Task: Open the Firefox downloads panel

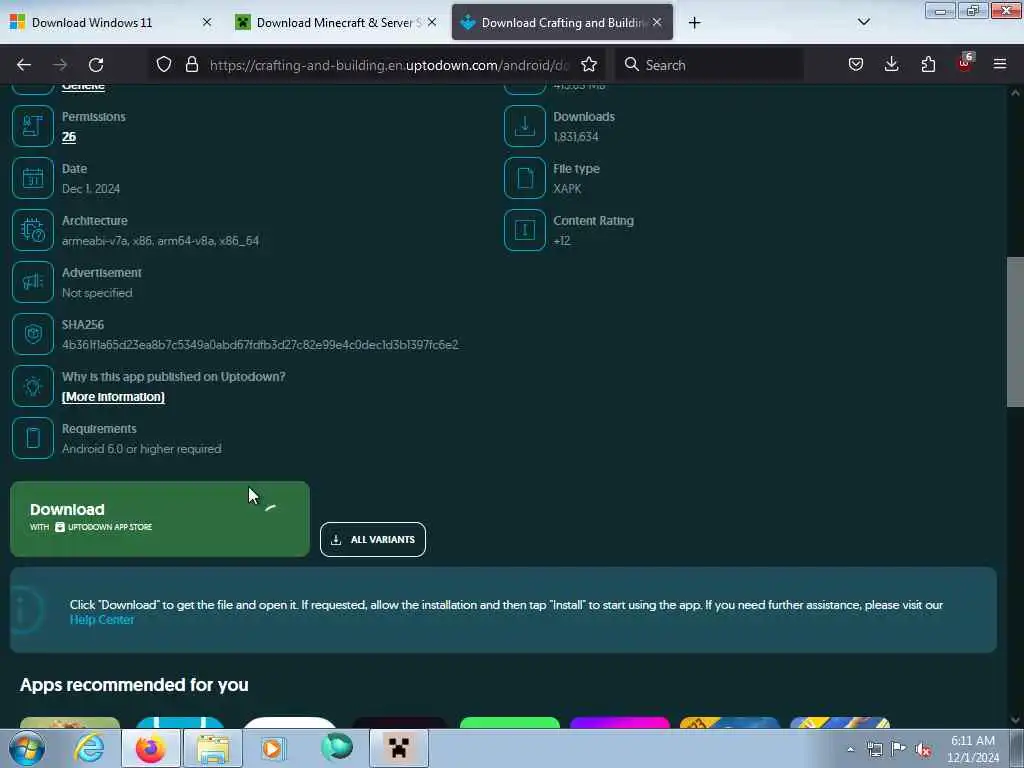Action: pyautogui.click(x=891, y=64)
